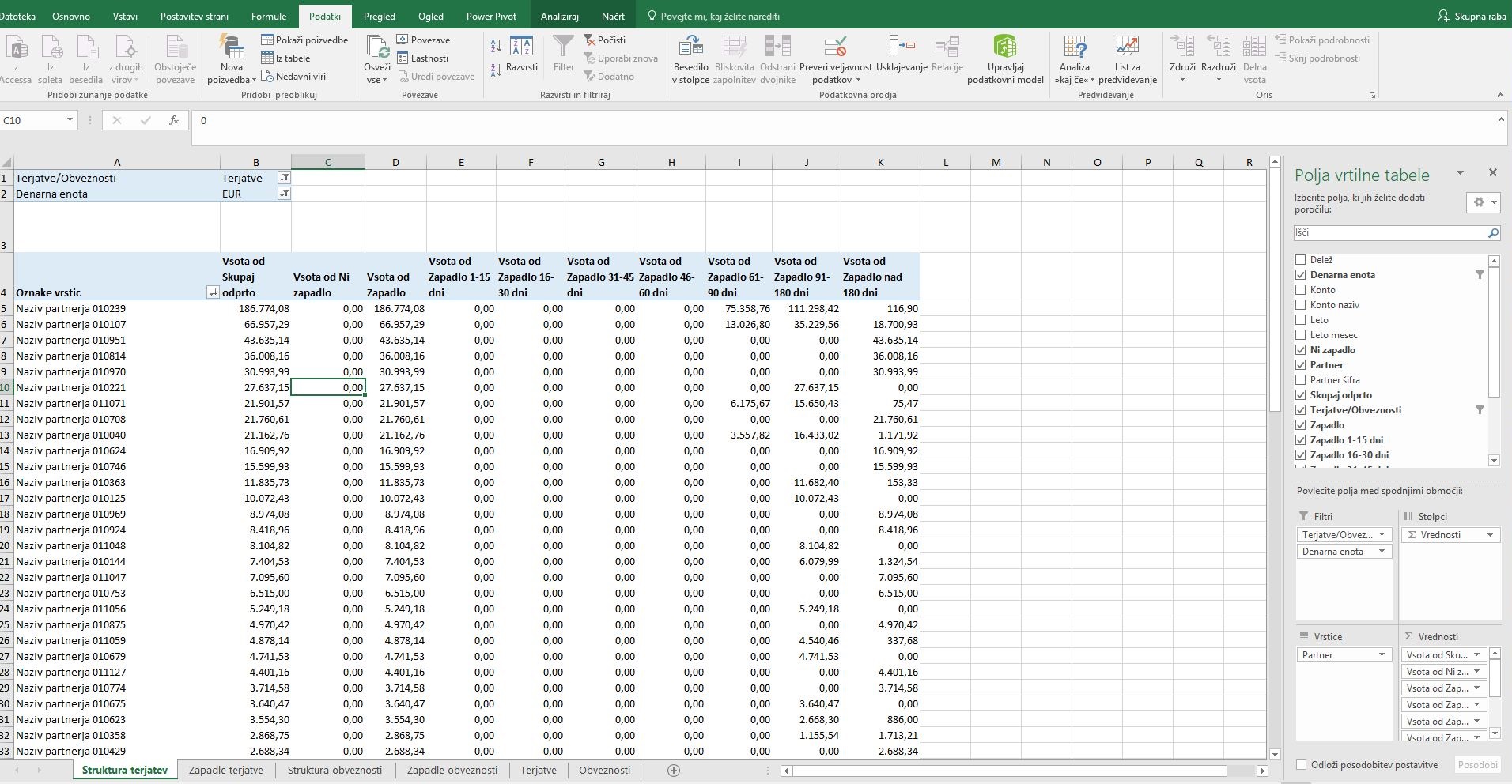This screenshot has height=784, width=1512.
Task: Click Počisti clear filter
Action: point(605,40)
